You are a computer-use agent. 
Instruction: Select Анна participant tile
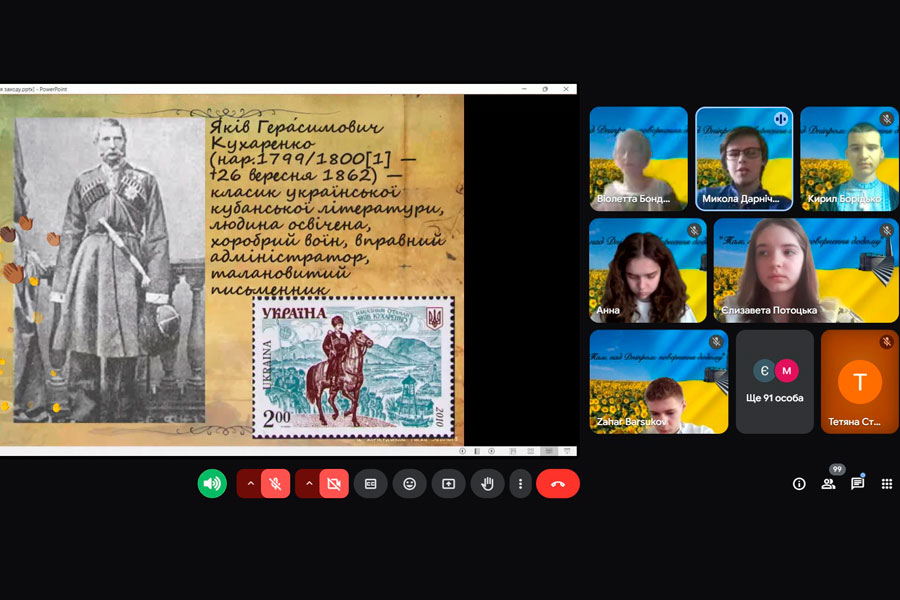click(x=647, y=270)
